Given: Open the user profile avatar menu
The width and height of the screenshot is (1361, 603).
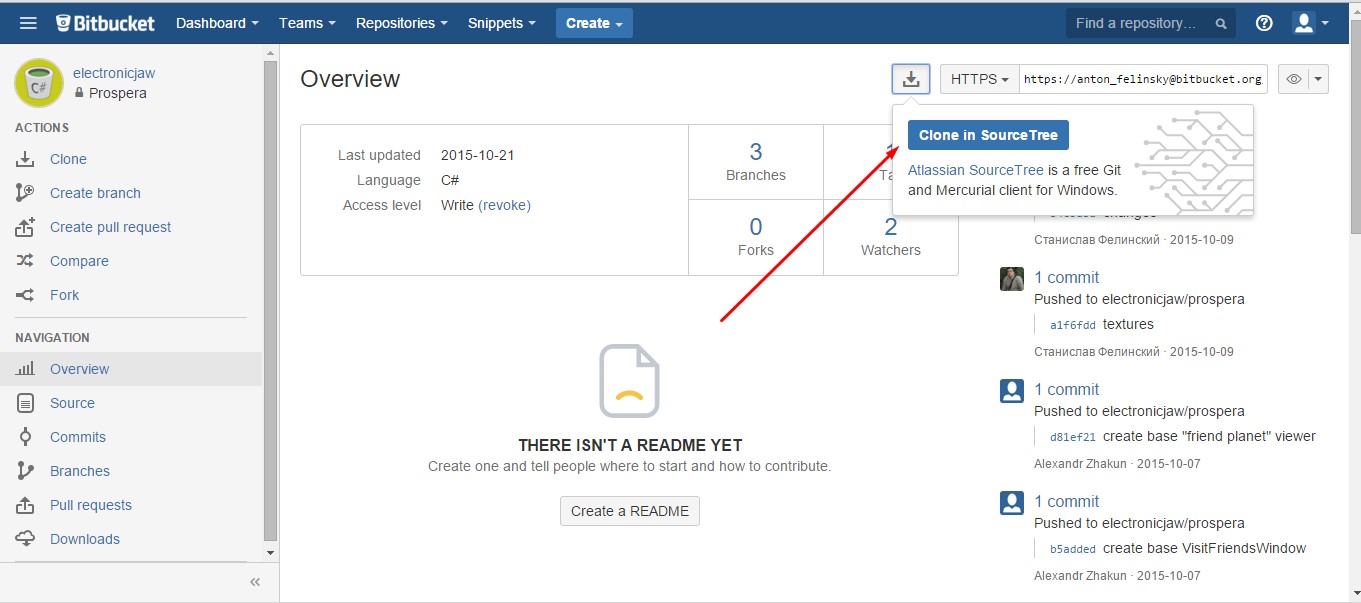Looking at the screenshot, I should point(1310,23).
